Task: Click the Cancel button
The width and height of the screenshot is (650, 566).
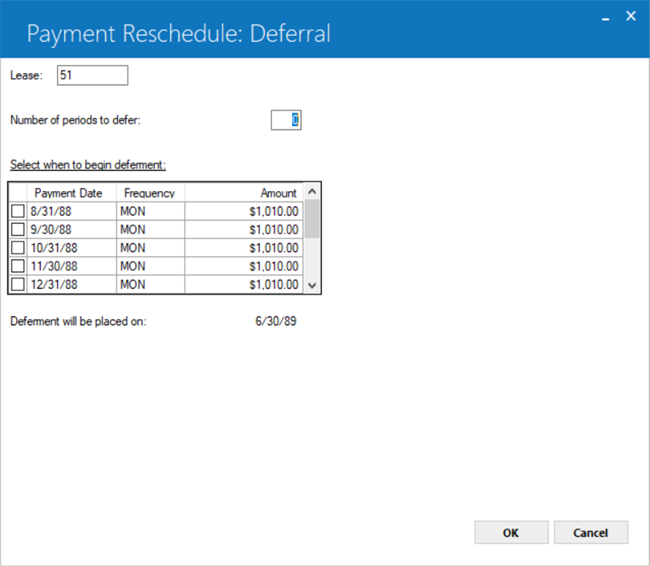Action: click(591, 532)
